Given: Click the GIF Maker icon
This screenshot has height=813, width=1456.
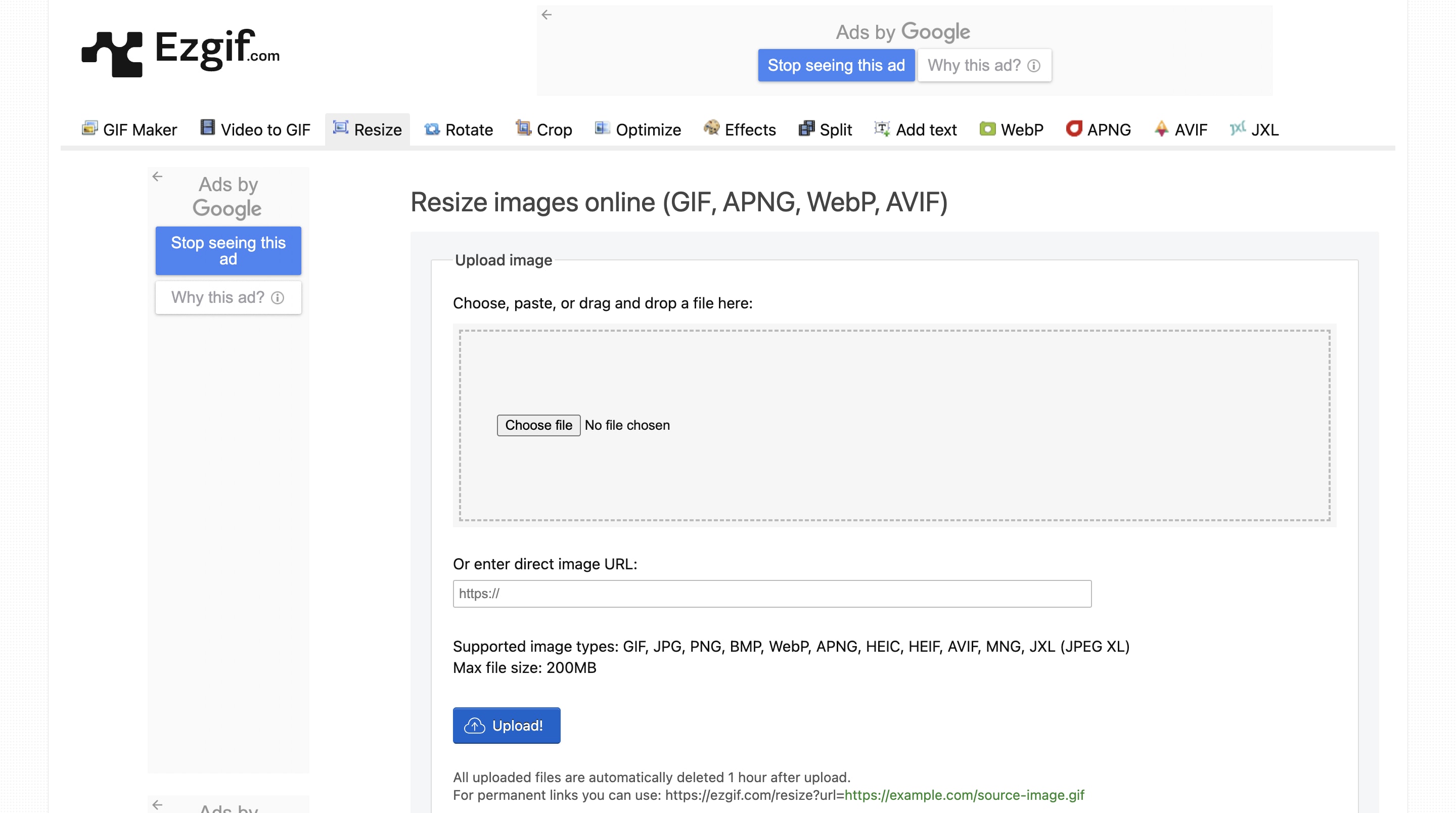Looking at the screenshot, I should (x=89, y=128).
